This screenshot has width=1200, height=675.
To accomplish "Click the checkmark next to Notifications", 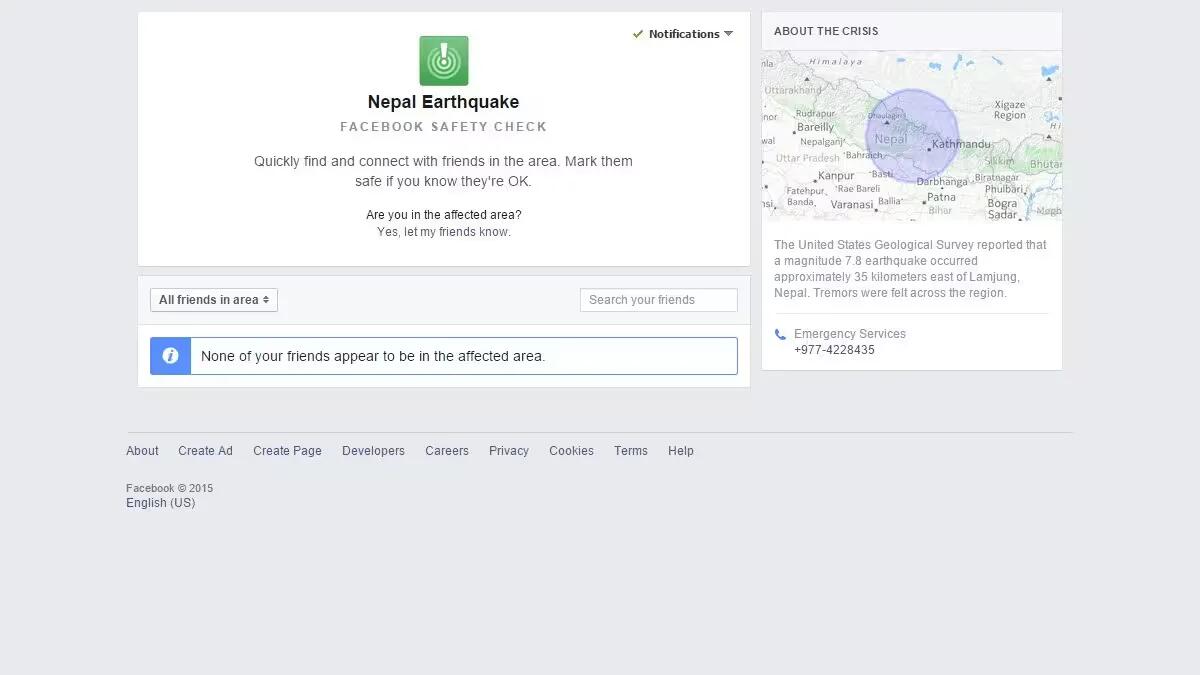I will [638, 34].
